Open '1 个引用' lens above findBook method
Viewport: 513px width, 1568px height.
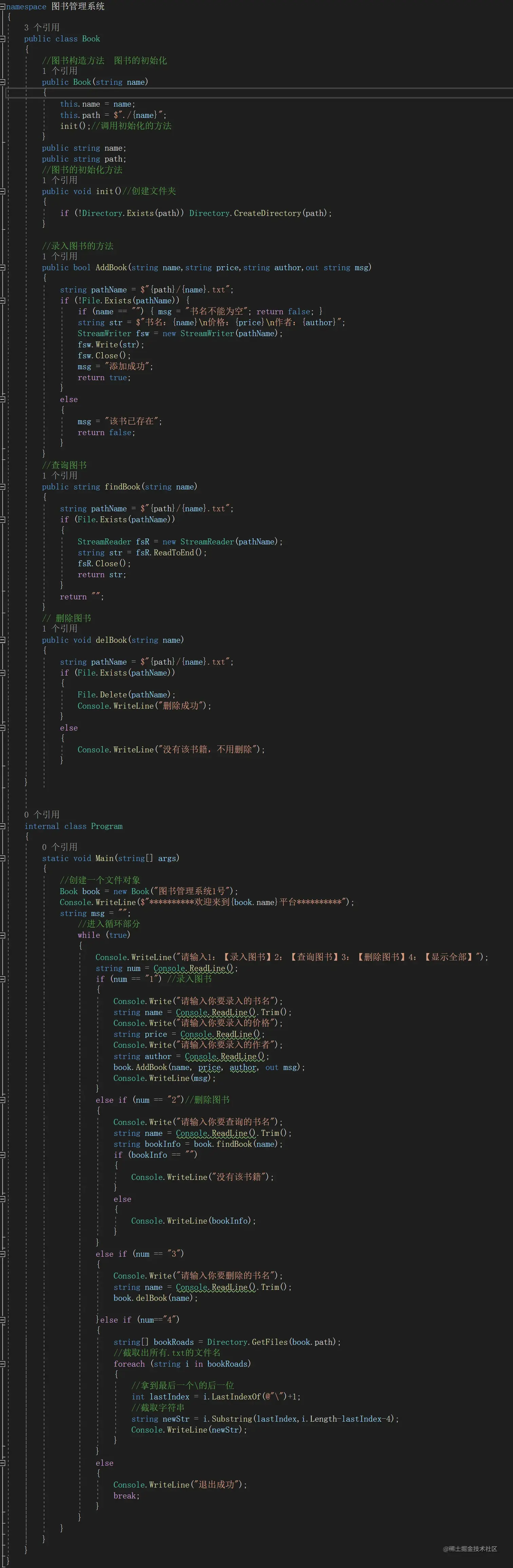tap(60, 475)
